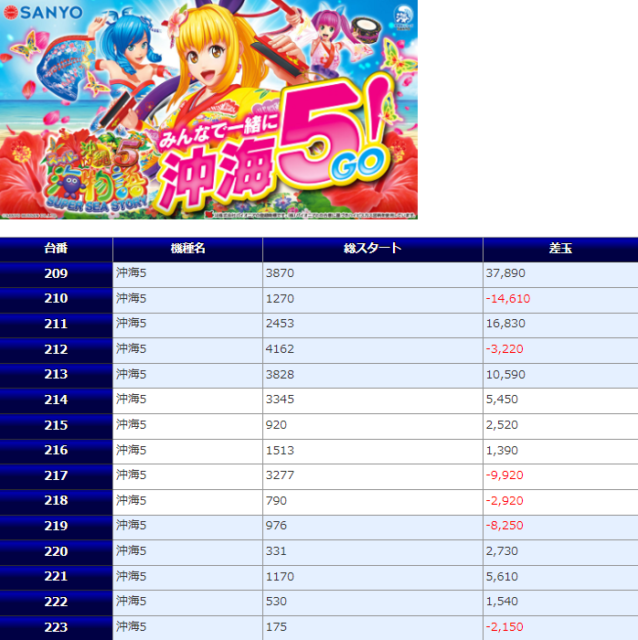638x640 pixels.
Task: Select machine number 219
Action: click(x=56, y=526)
